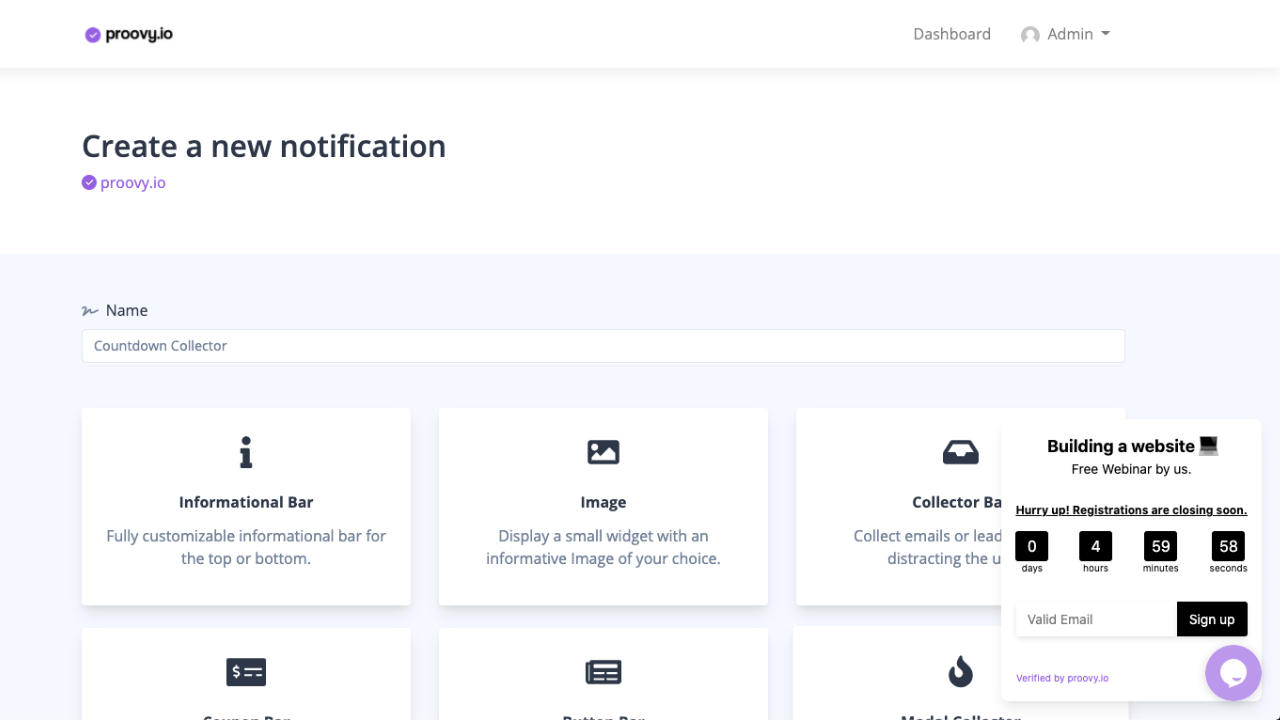Image resolution: width=1280 pixels, height=720 pixels.
Task: Click the Button Bar list icon
Action: tap(603, 672)
